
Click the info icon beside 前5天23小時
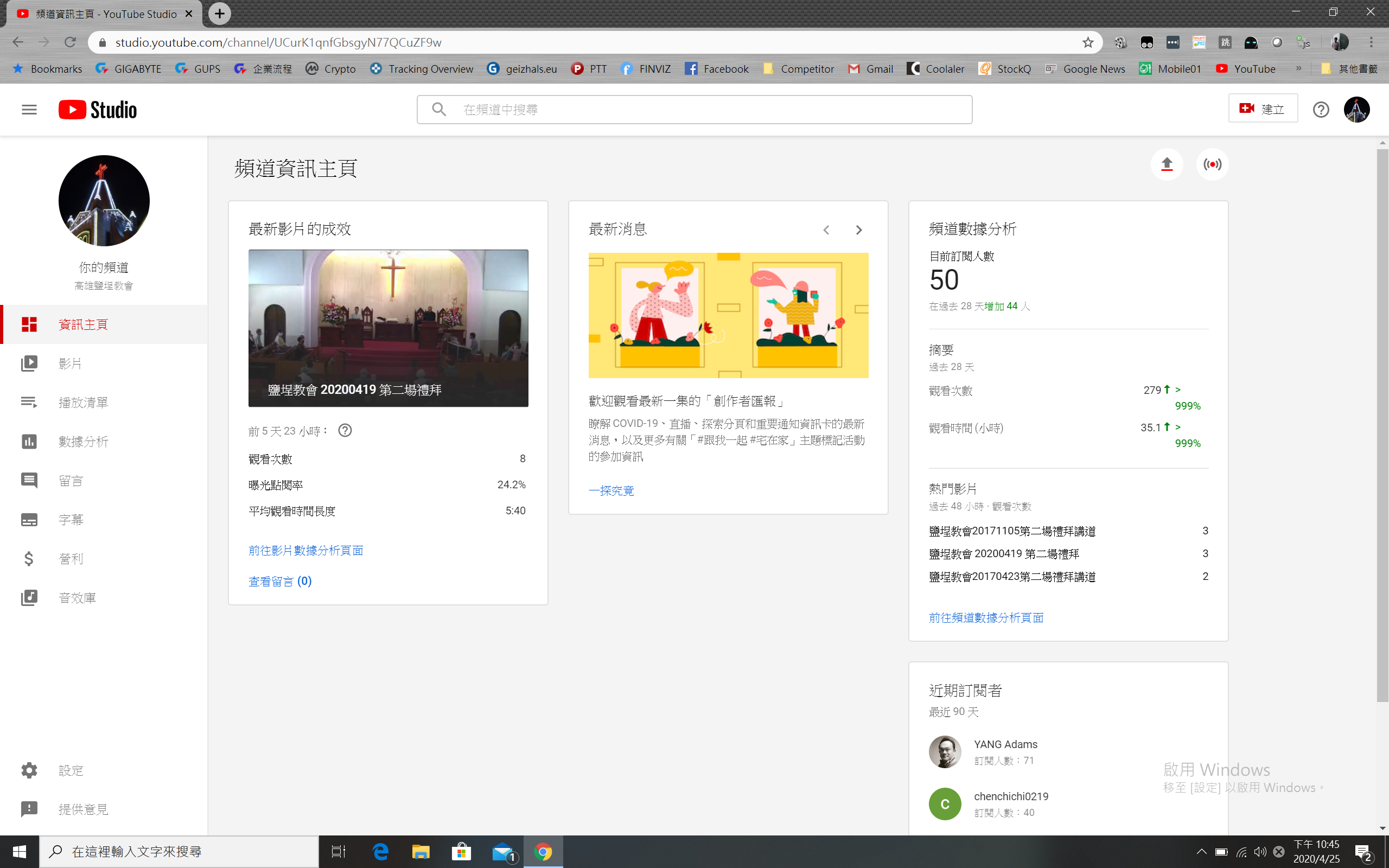coord(345,431)
